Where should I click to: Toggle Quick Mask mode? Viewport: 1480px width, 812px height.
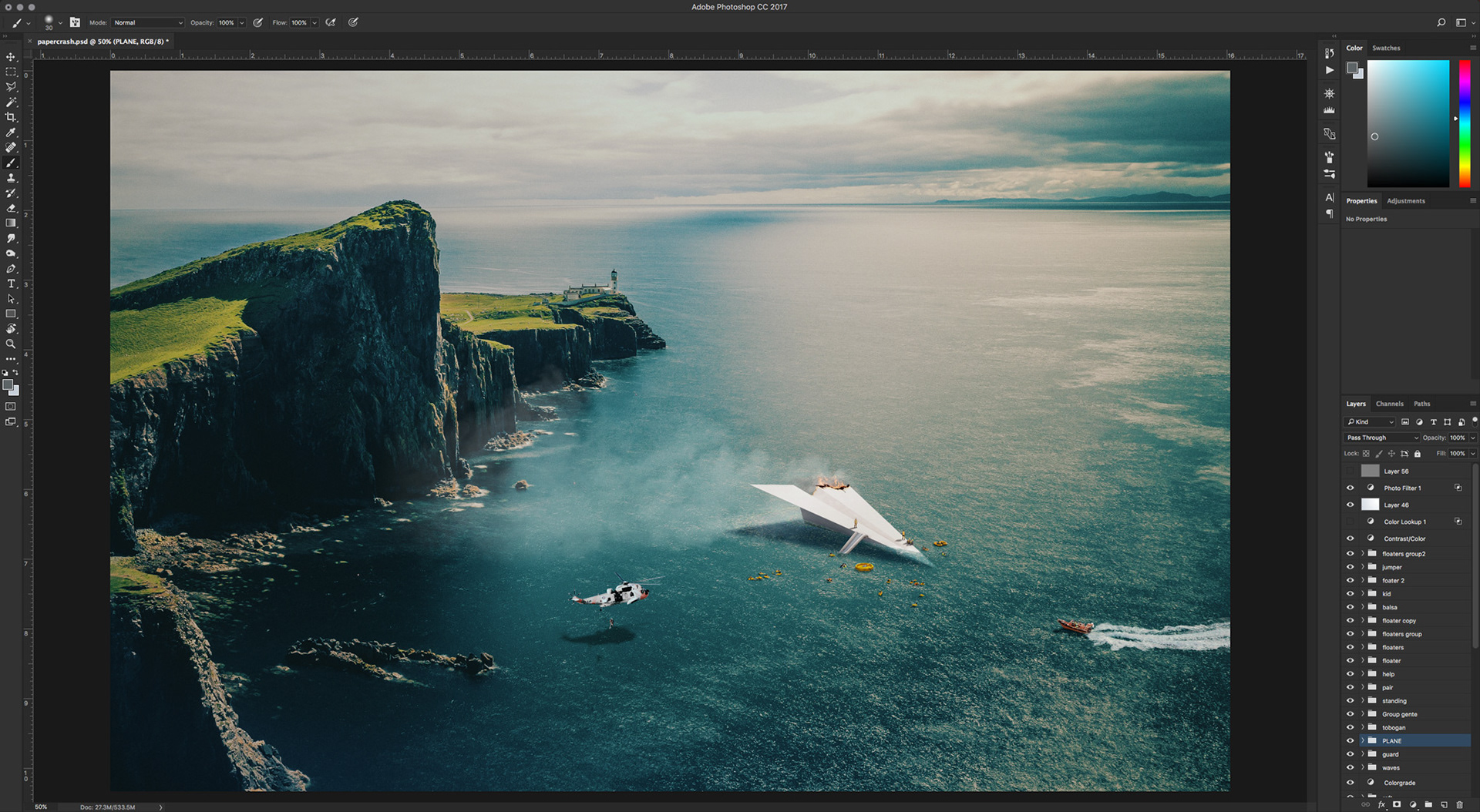tap(11, 407)
